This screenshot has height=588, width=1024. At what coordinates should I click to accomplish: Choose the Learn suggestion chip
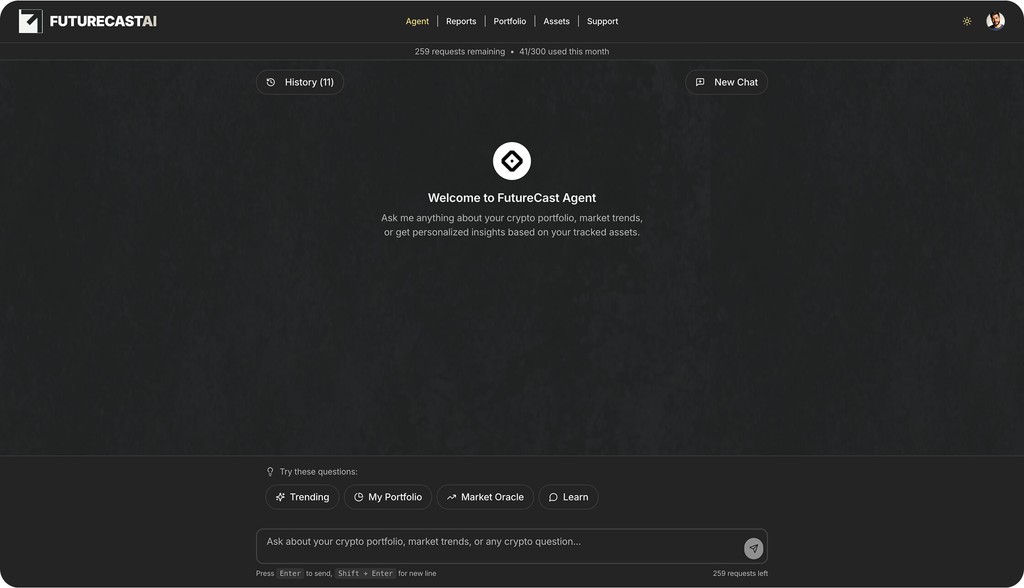click(x=568, y=497)
